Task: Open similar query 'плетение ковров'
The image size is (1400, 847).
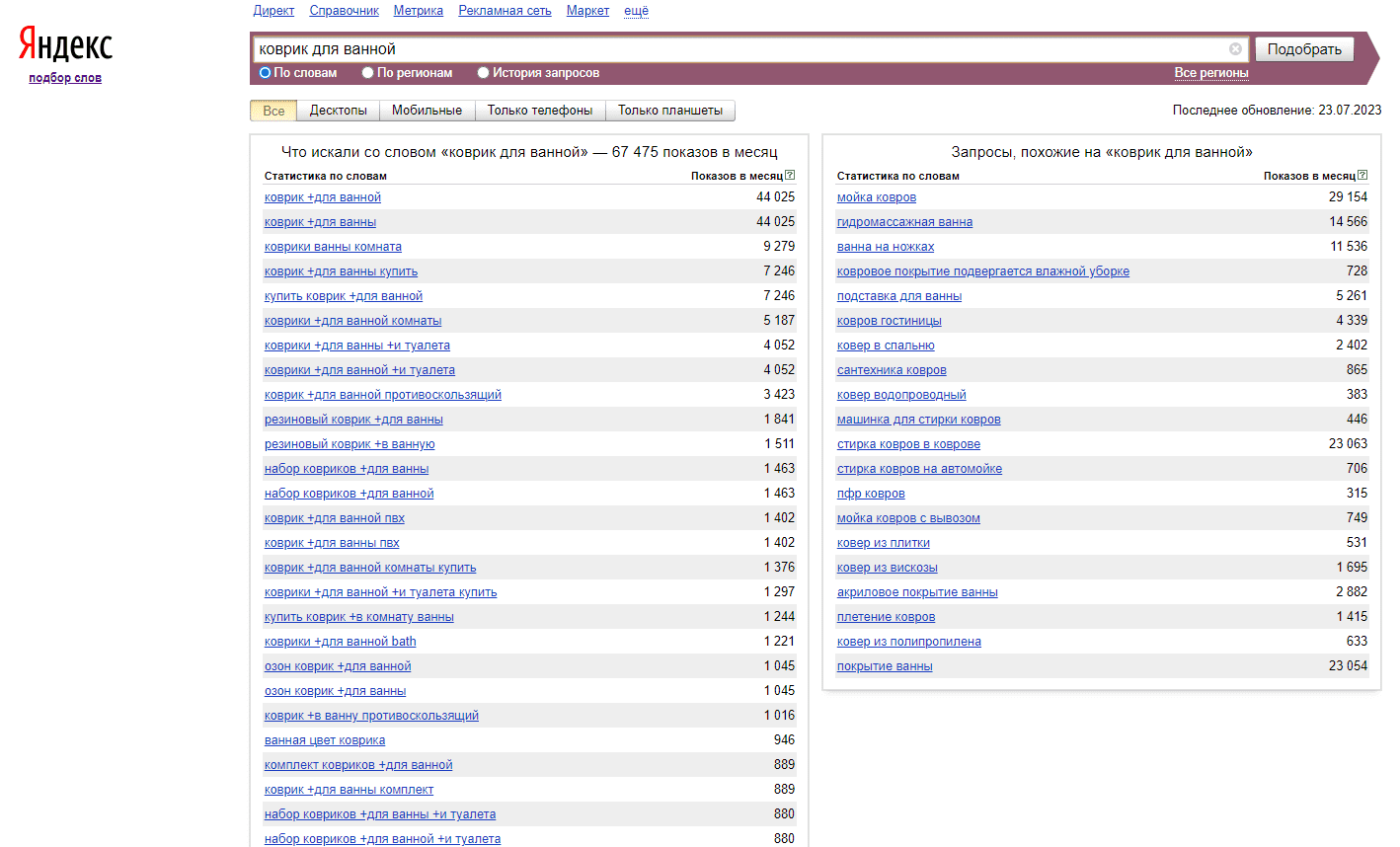Action: tap(887, 617)
